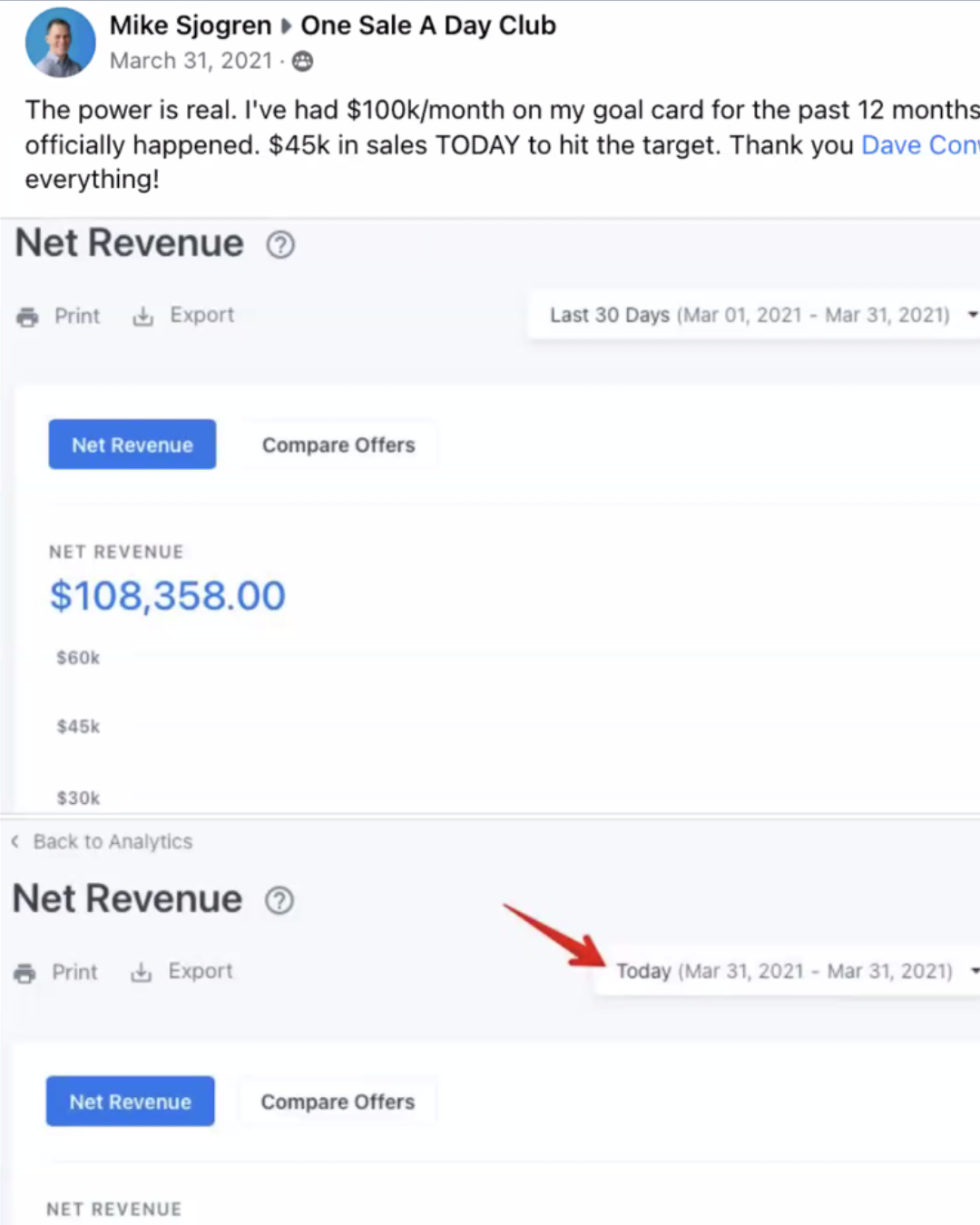This screenshot has height=1225, width=980.
Task: Click the export download icon in the lower report
Action: click(x=141, y=973)
